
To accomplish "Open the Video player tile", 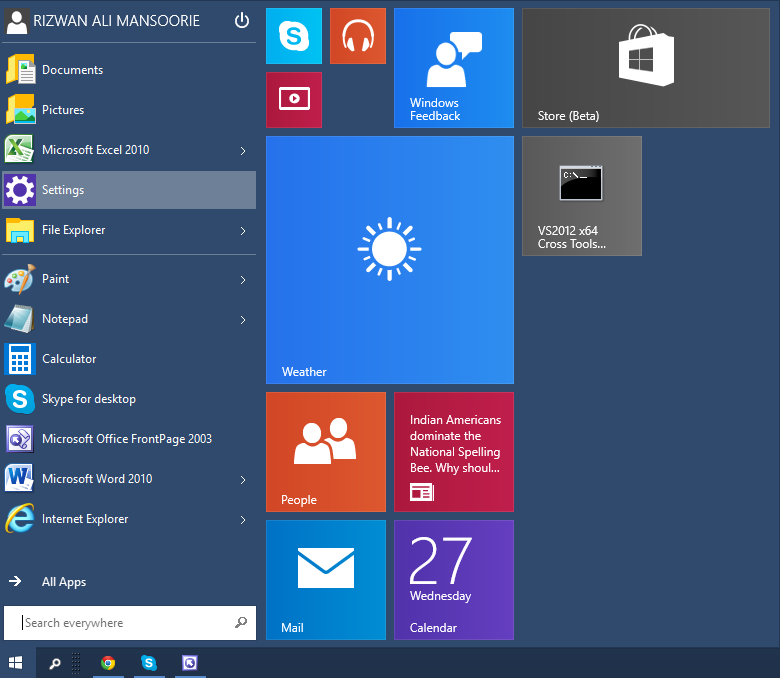I will (293, 99).
